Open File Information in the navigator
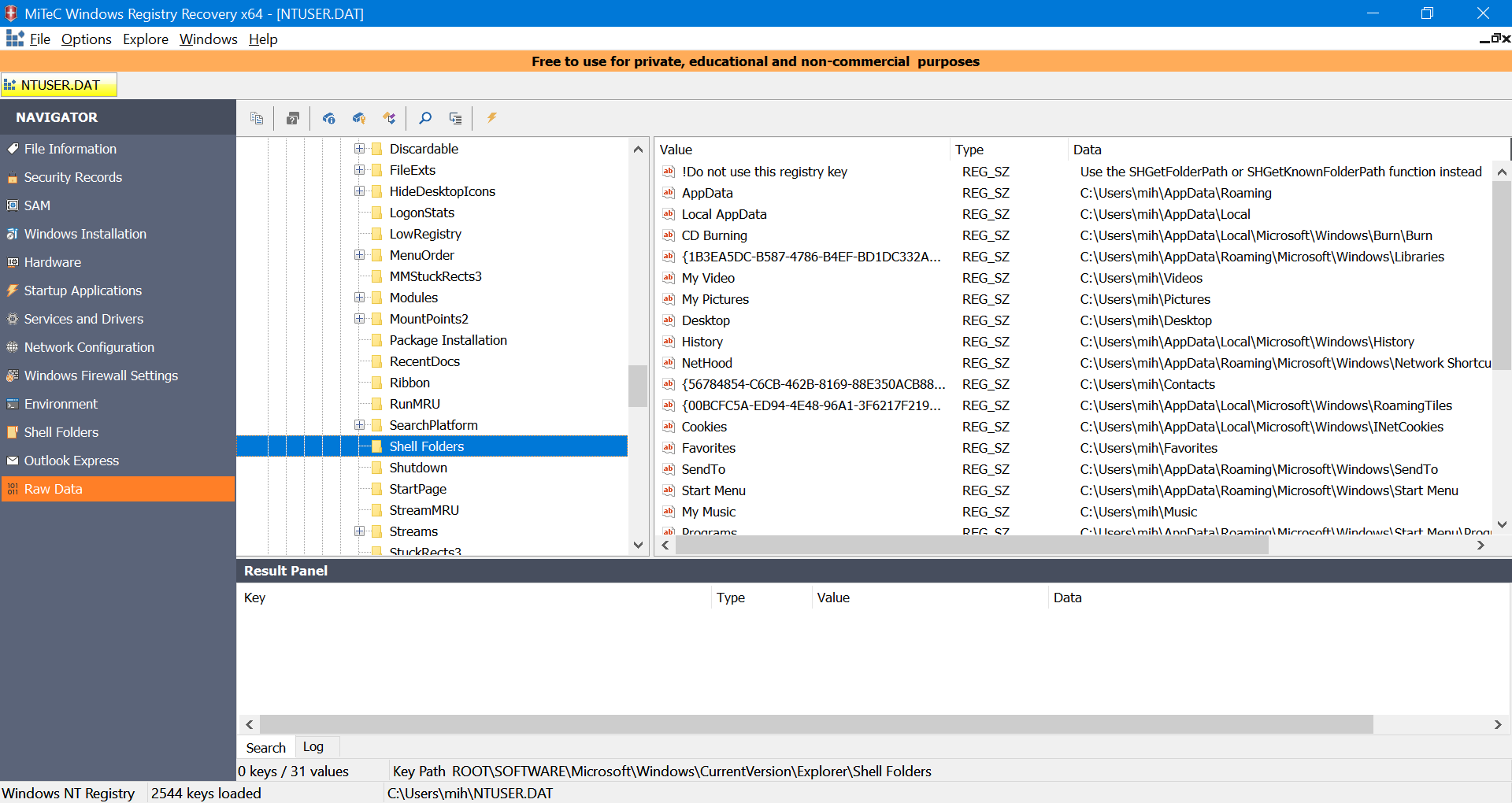 tap(118, 149)
